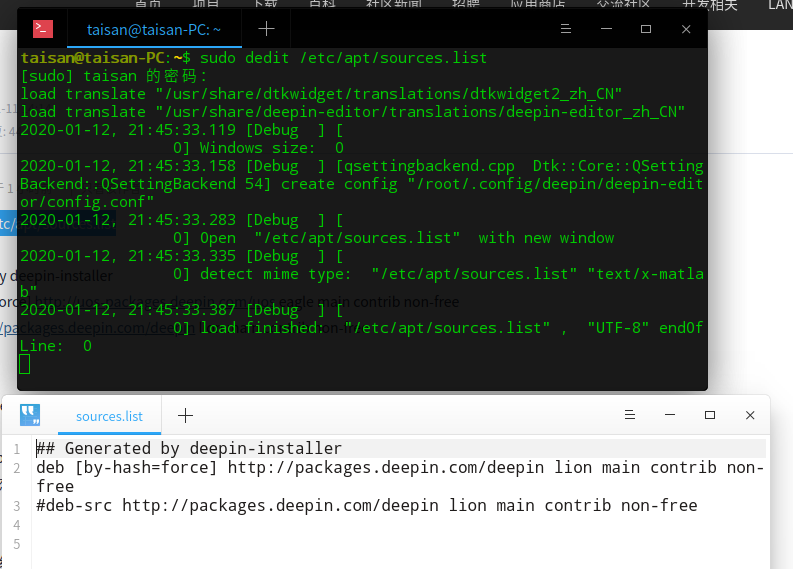
Task: Click the red terminal app icon
Action: [x=43, y=29]
